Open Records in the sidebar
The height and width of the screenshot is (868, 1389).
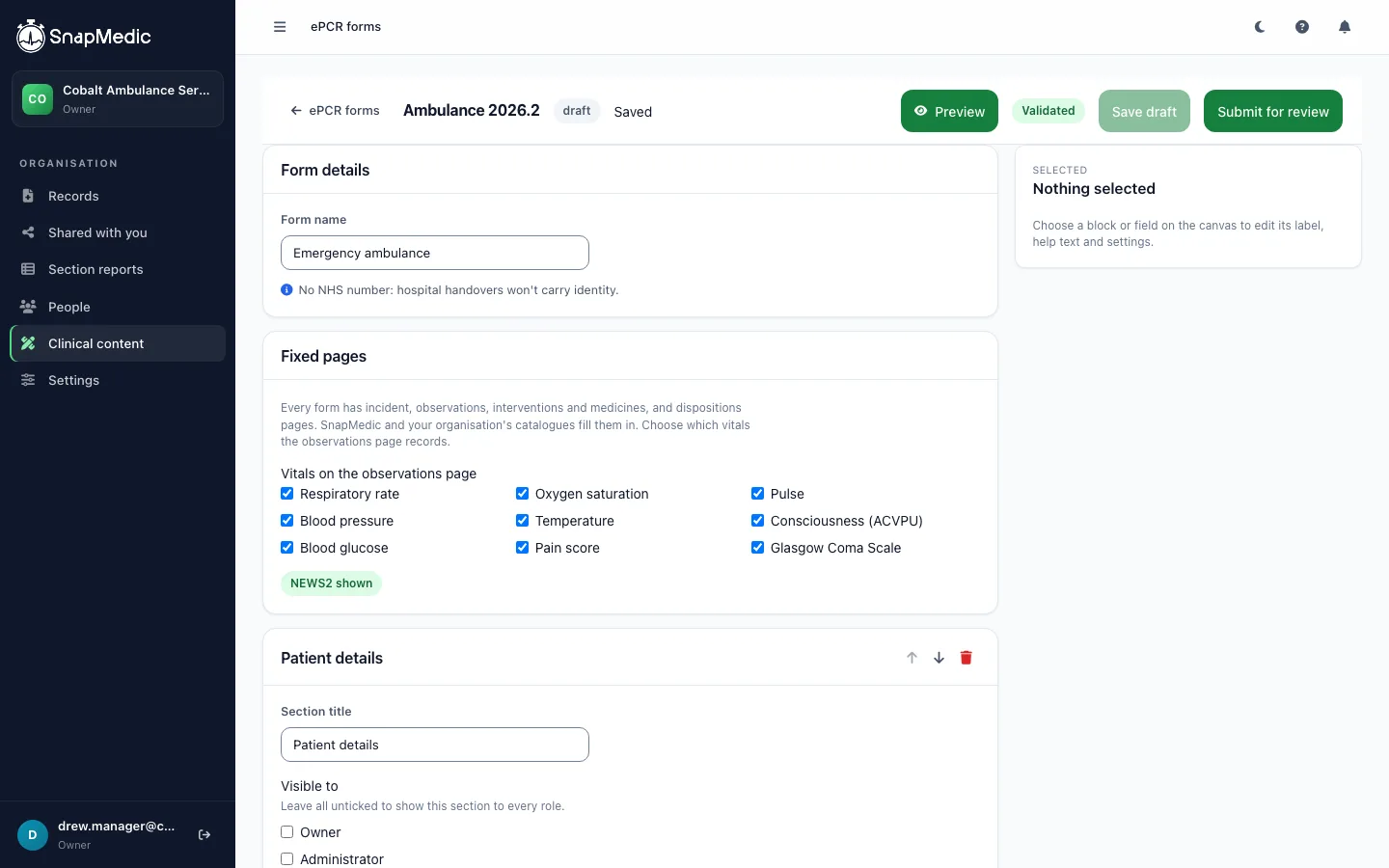click(118, 196)
